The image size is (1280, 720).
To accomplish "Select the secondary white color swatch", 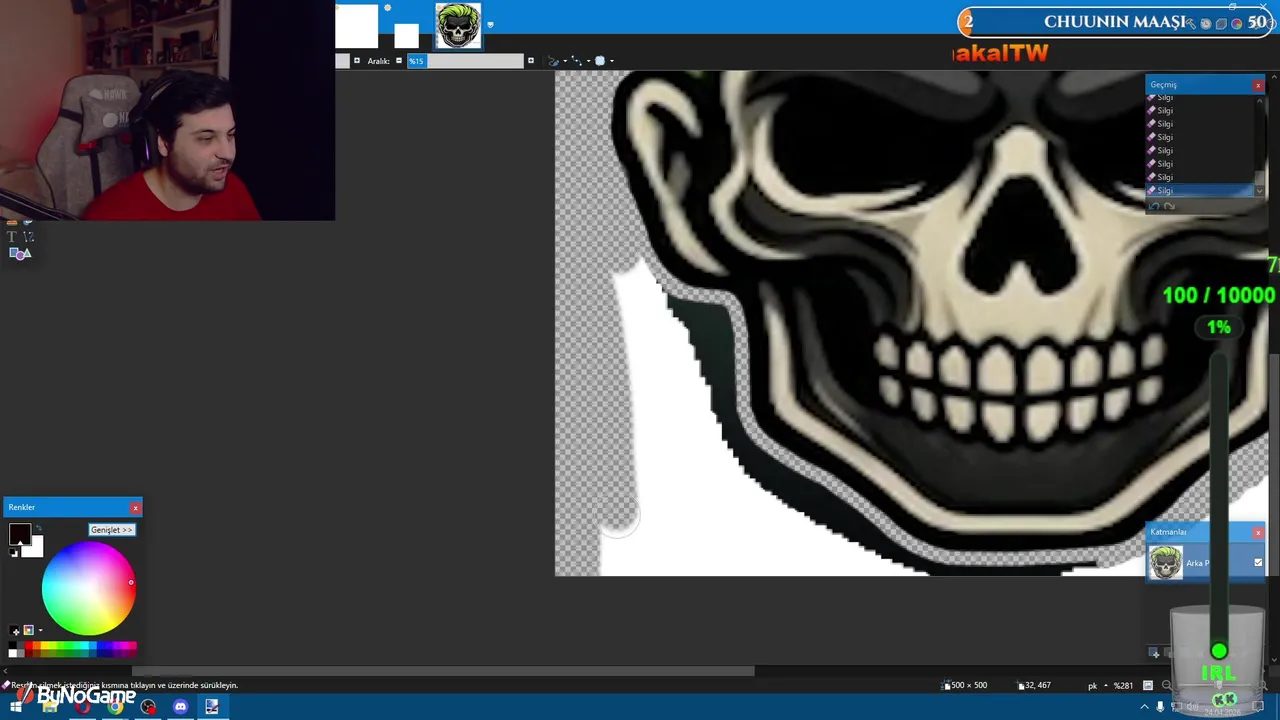I will (35, 547).
